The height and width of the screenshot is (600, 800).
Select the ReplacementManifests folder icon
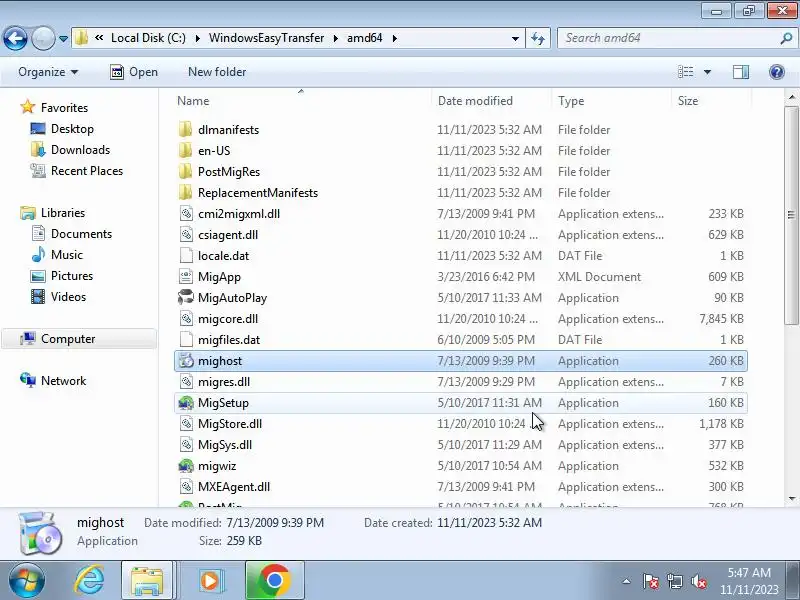point(186,192)
